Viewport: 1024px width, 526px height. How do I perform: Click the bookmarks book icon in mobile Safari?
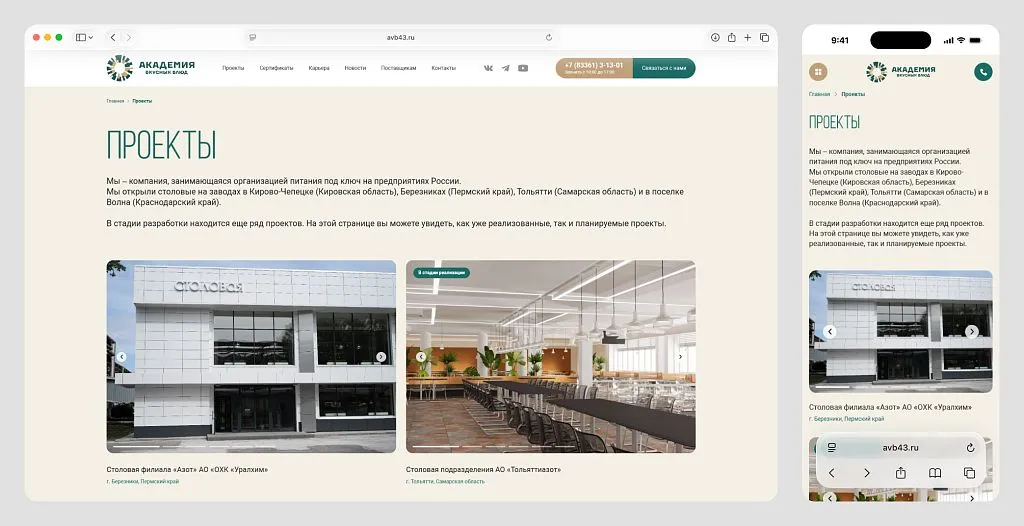935,473
